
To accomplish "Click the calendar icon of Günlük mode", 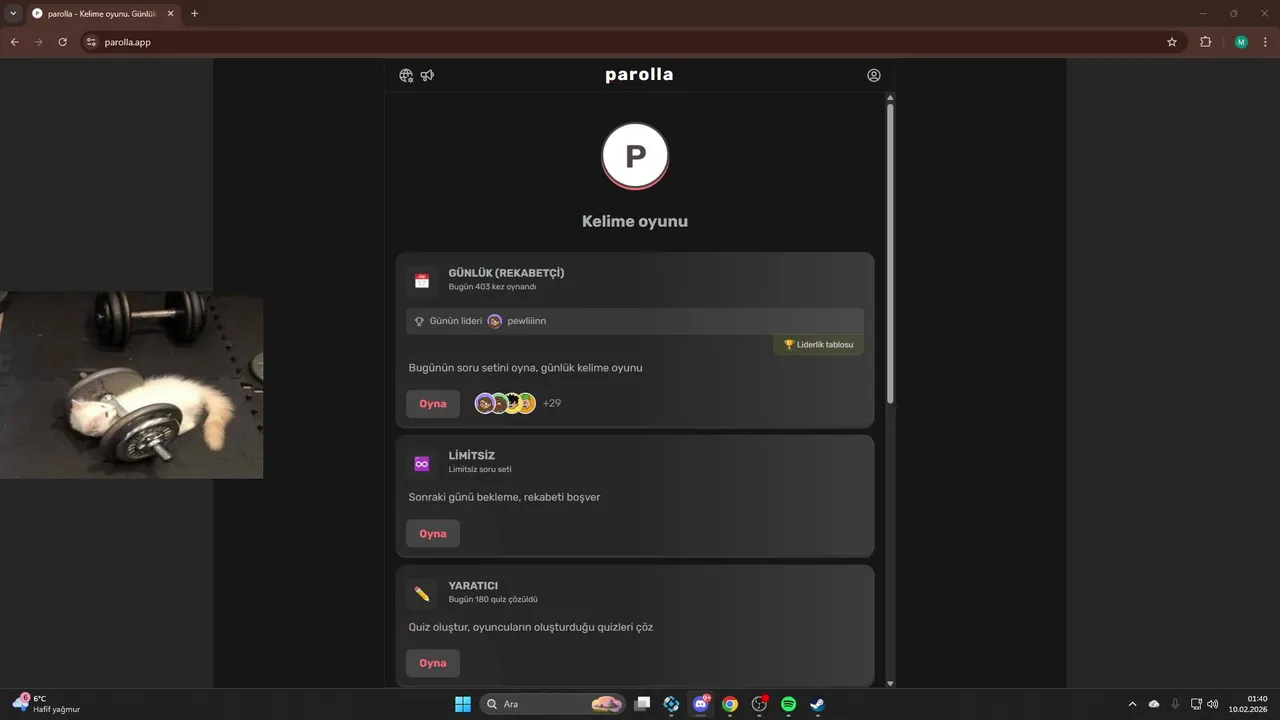I will pos(422,281).
